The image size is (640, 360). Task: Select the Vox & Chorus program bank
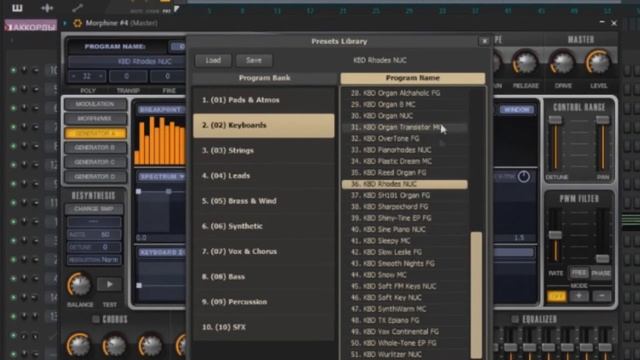point(264,251)
